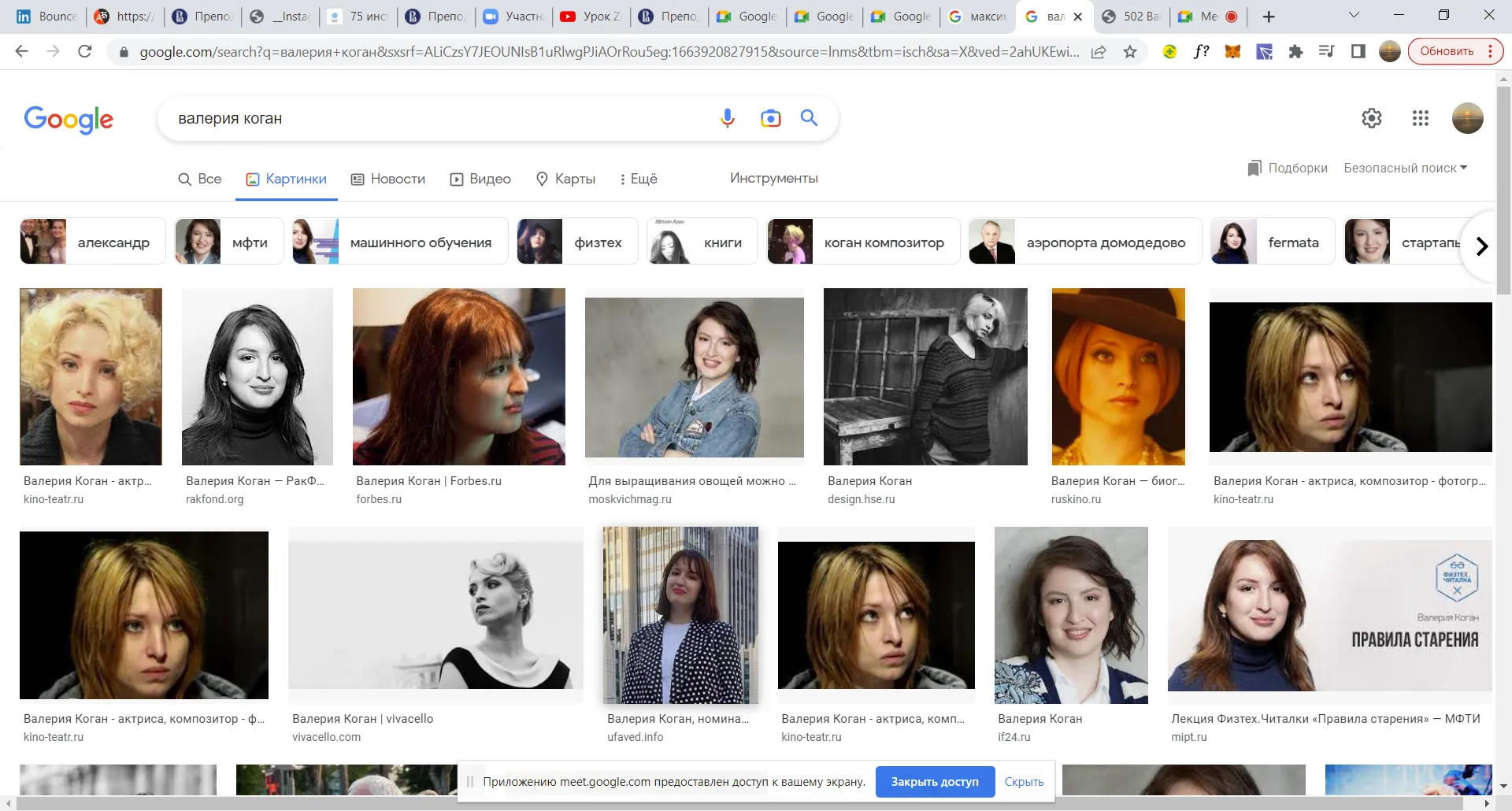Expand the Безопасный поиск dropdown

point(1405,168)
